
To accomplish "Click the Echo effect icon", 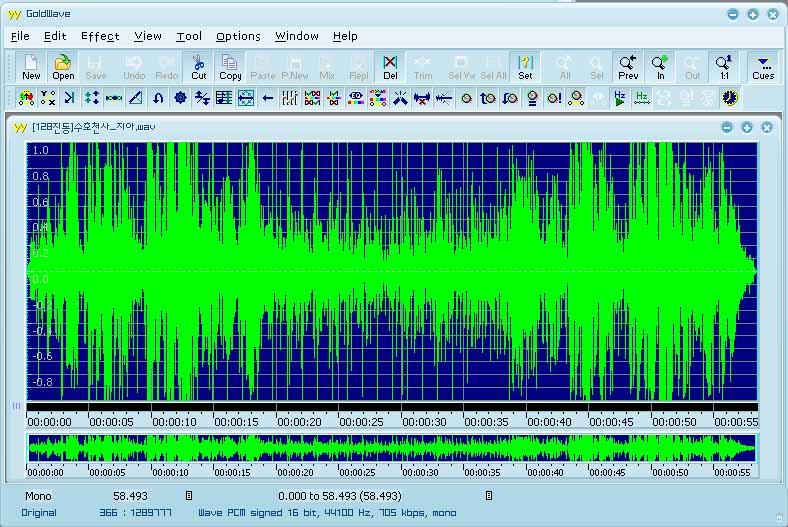I will click(69, 98).
